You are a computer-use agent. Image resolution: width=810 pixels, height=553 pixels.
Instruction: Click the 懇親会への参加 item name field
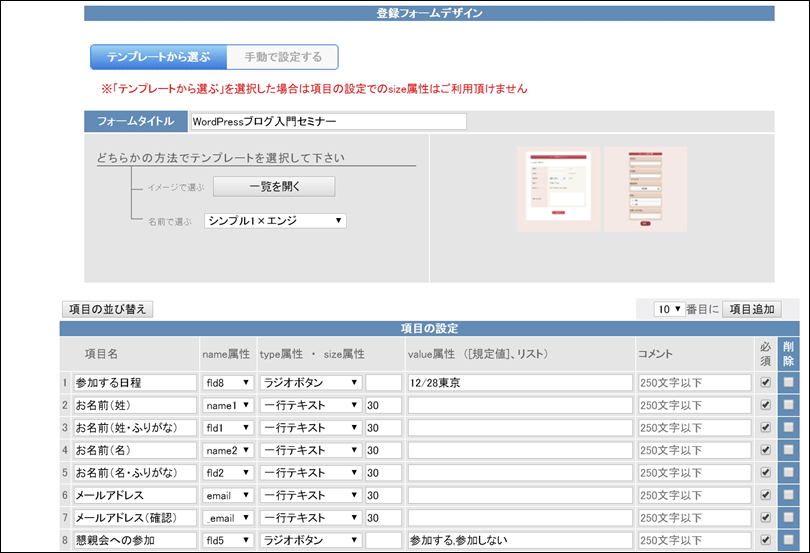click(x=135, y=540)
